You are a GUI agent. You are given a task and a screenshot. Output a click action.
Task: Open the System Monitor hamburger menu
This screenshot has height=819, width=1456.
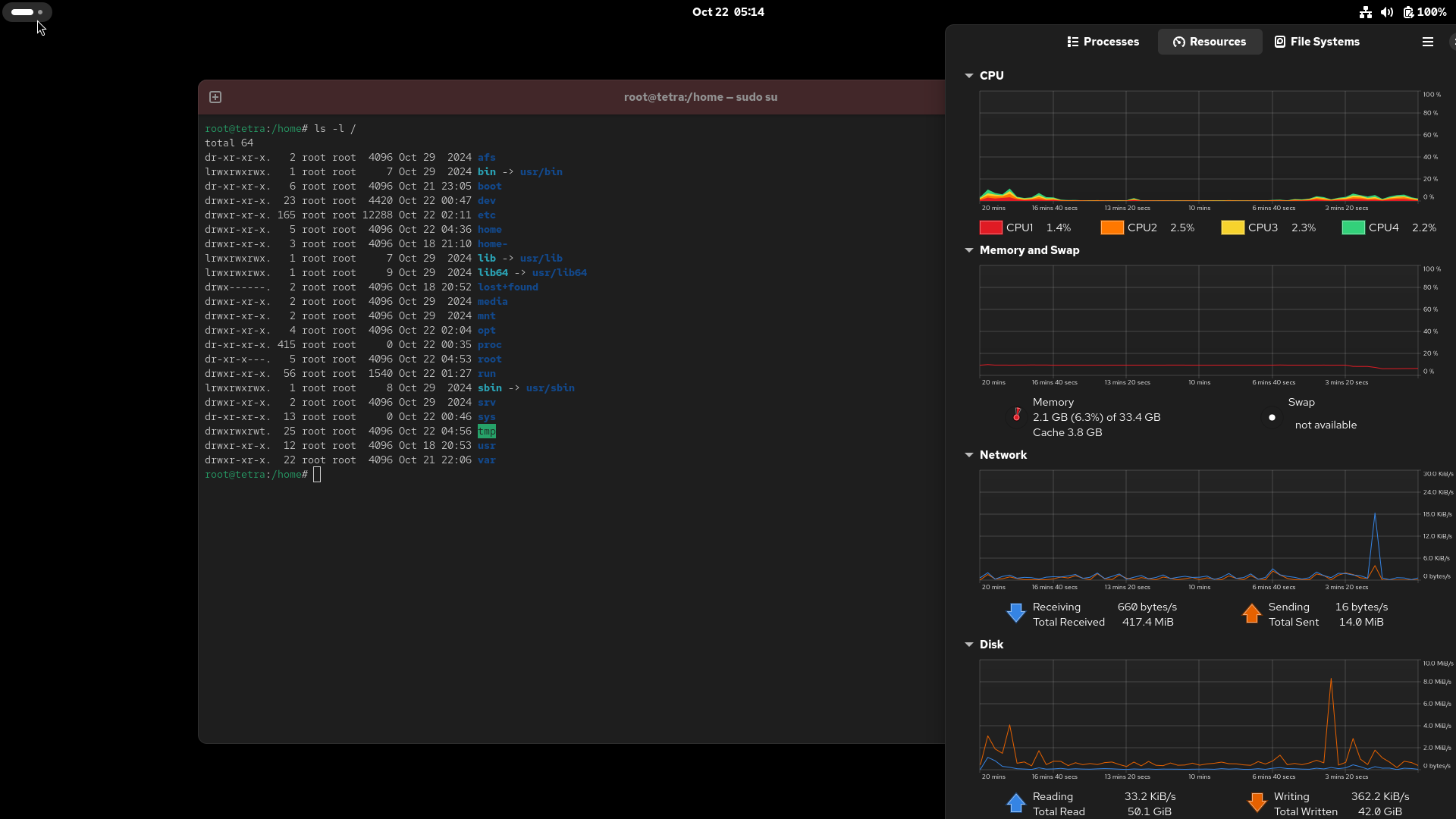coord(1427,42)
